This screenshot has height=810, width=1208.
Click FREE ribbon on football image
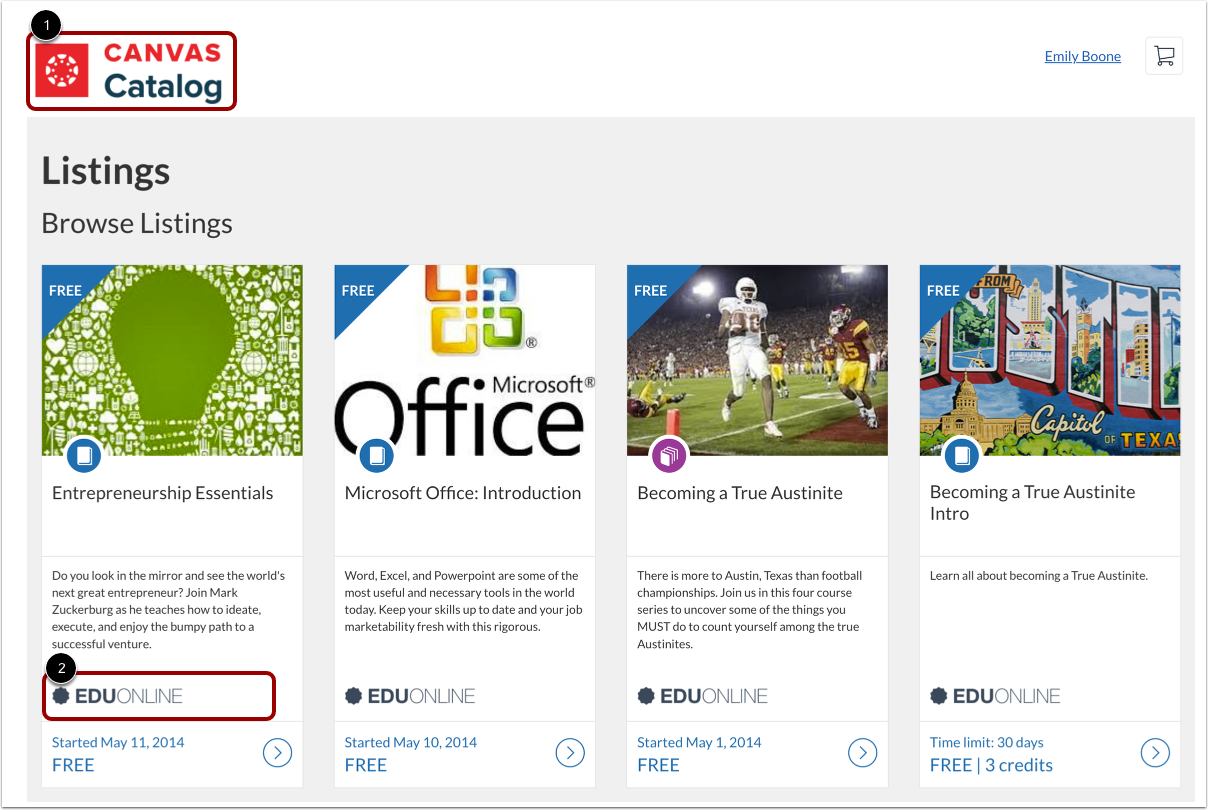pyautogui.click(x=651, y=291)
